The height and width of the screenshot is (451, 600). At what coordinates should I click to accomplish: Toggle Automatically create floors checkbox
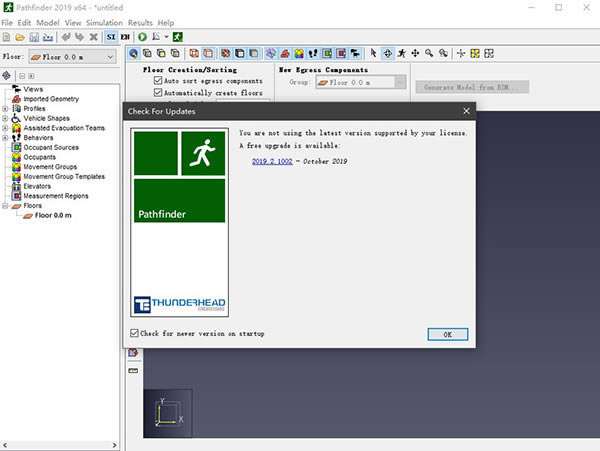coord(158,92)
